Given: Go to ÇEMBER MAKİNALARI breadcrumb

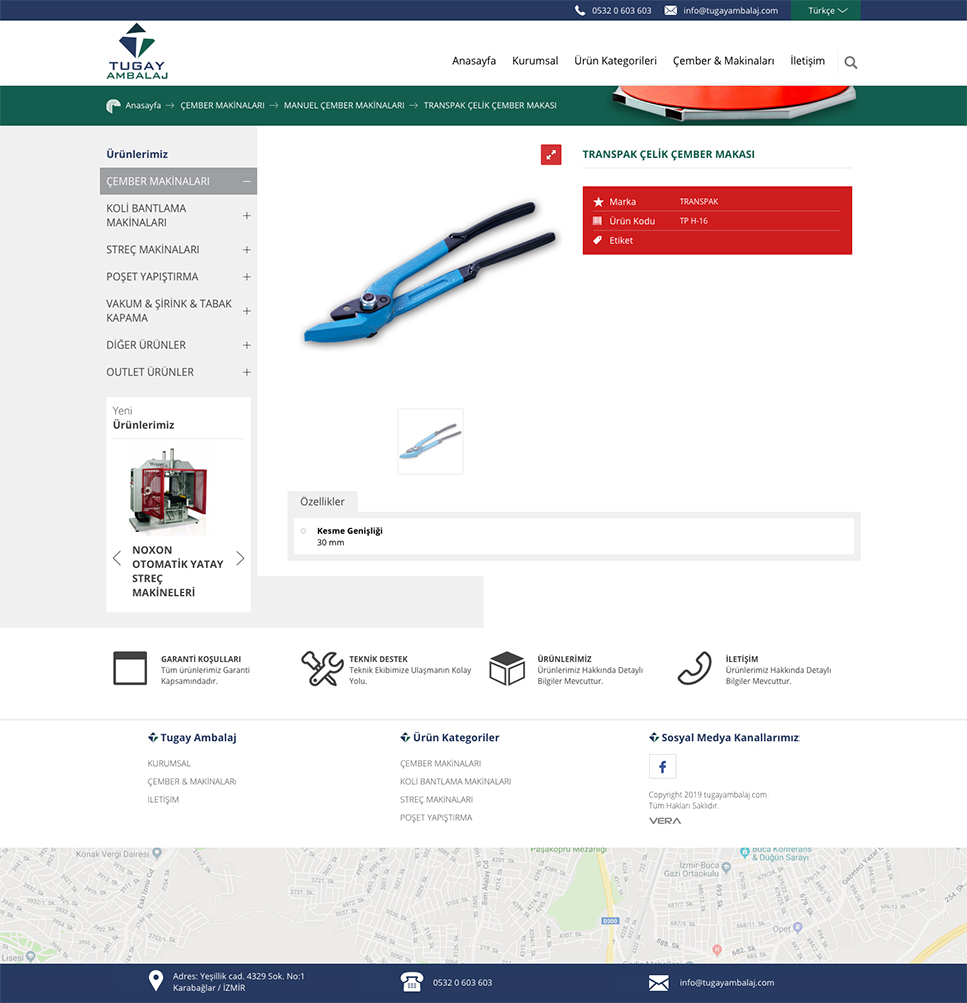Looking at the screenshot, I should tap(223, 106).
